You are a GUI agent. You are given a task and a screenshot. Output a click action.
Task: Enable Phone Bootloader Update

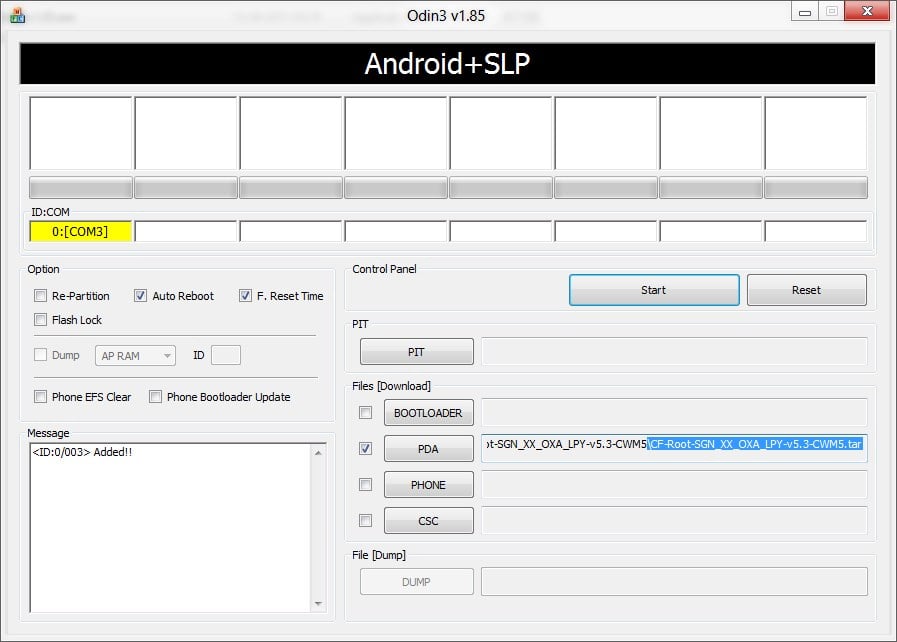(156, 397)
